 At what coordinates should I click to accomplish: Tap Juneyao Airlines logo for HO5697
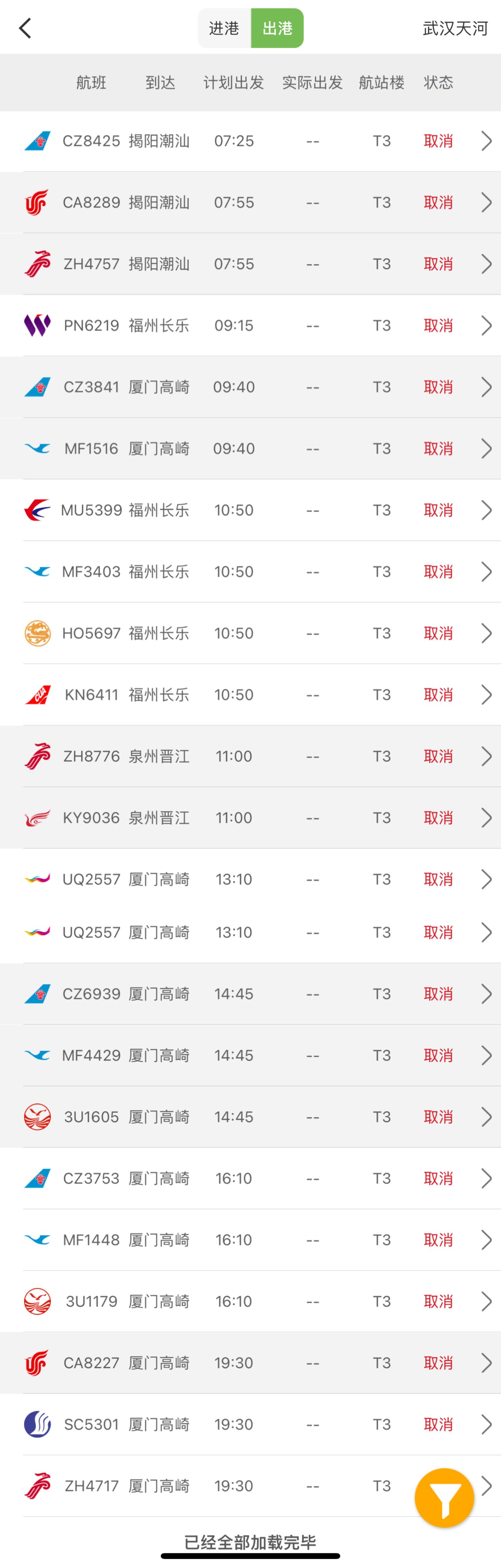coord(37,633)
